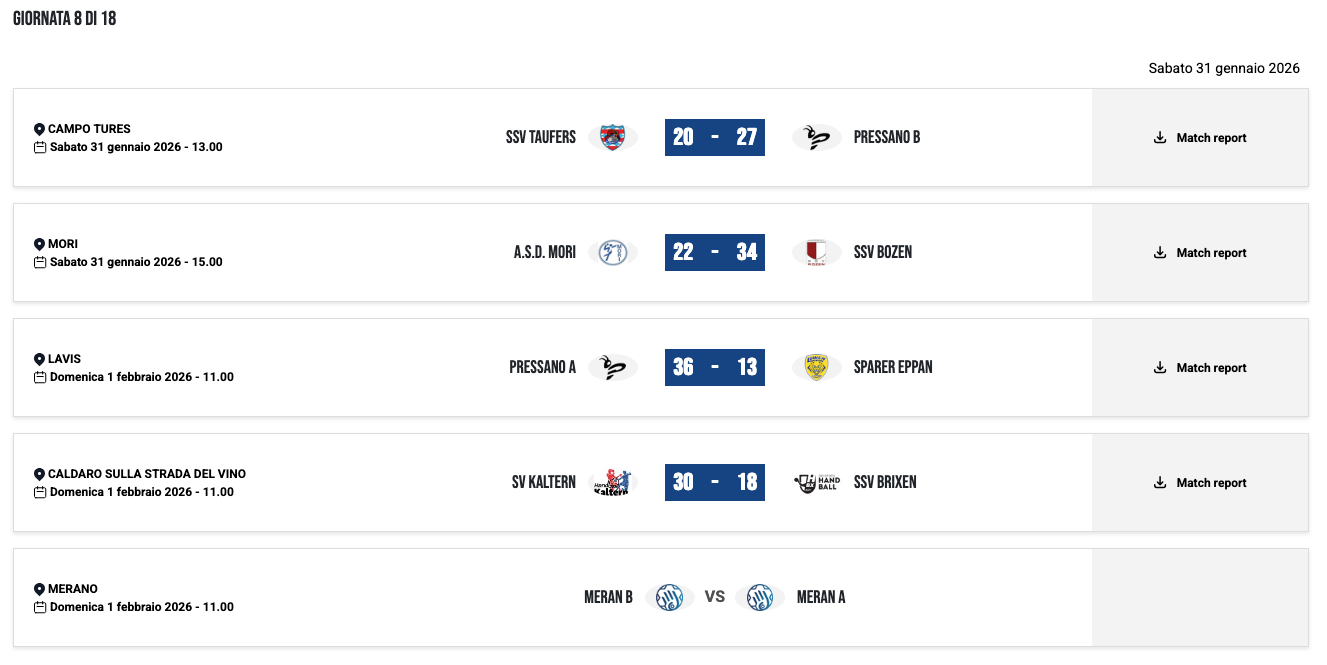Click the Pressano A team logo
Viewport: 1327px width, 665px height.
click(x=612, y=368)
